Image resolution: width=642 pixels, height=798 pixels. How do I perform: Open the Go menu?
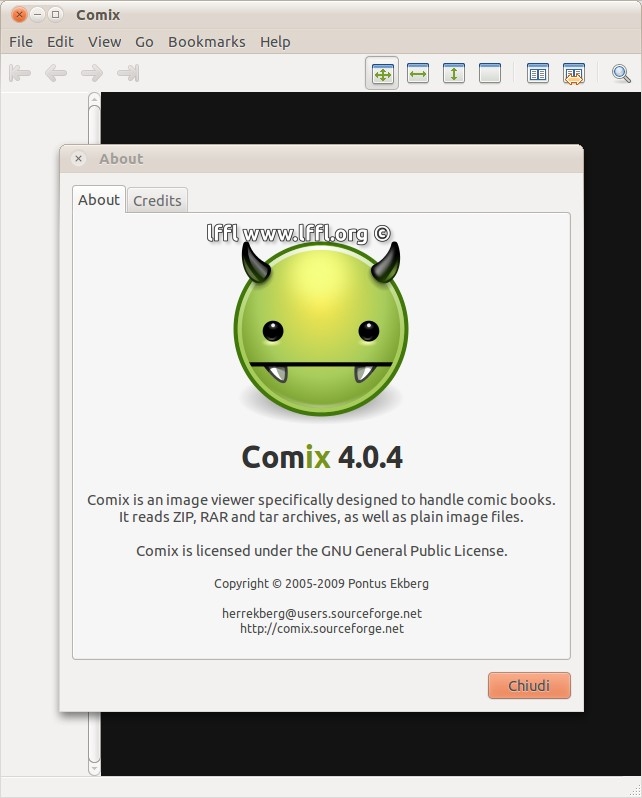coord(144,42)
